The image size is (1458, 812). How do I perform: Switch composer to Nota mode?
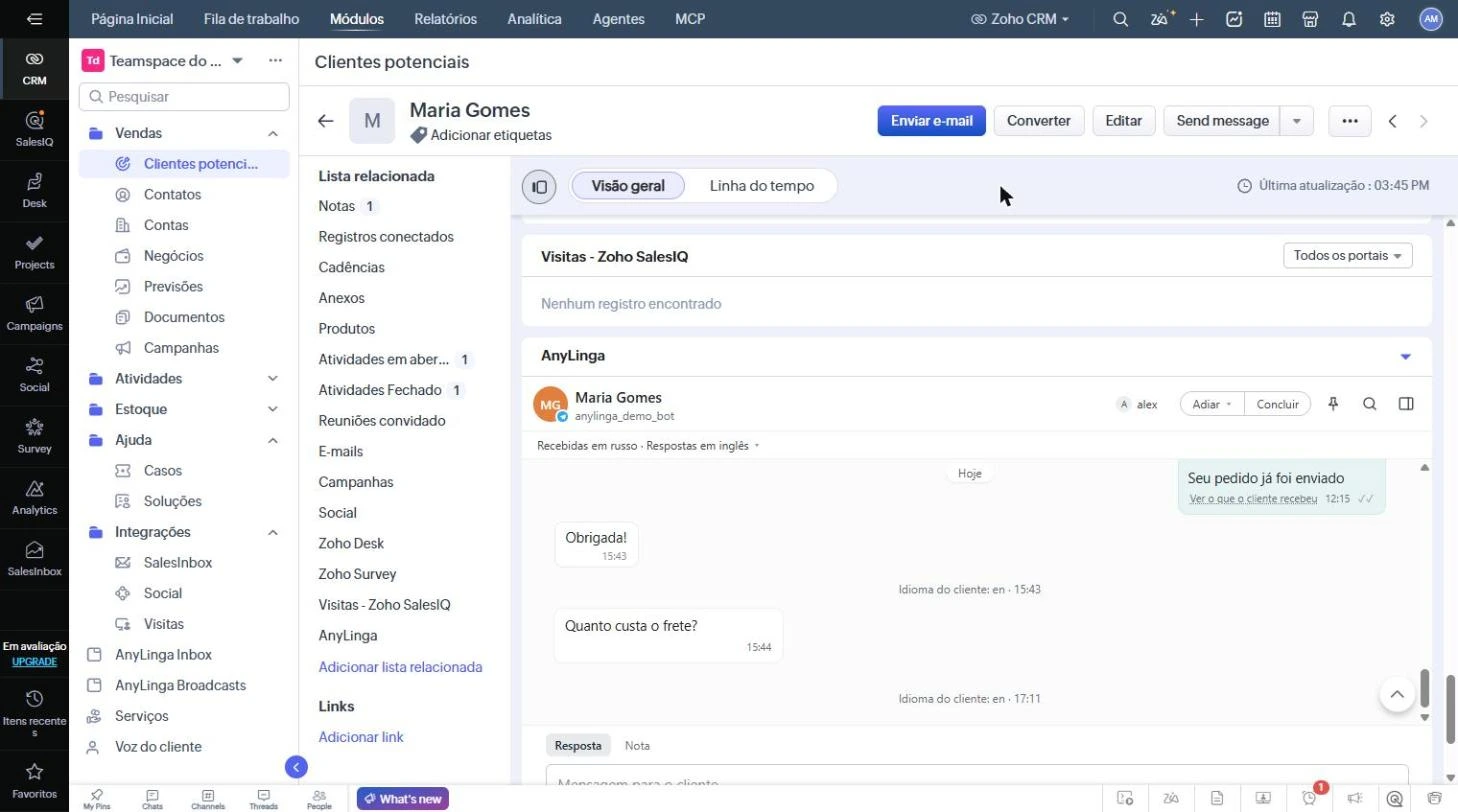point(637,746)
